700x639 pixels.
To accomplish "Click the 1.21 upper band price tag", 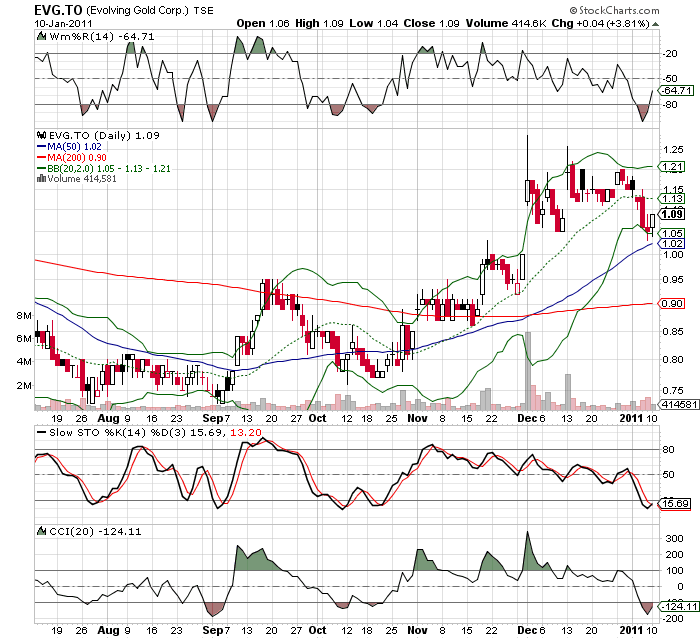I will [x=672, y=167].
